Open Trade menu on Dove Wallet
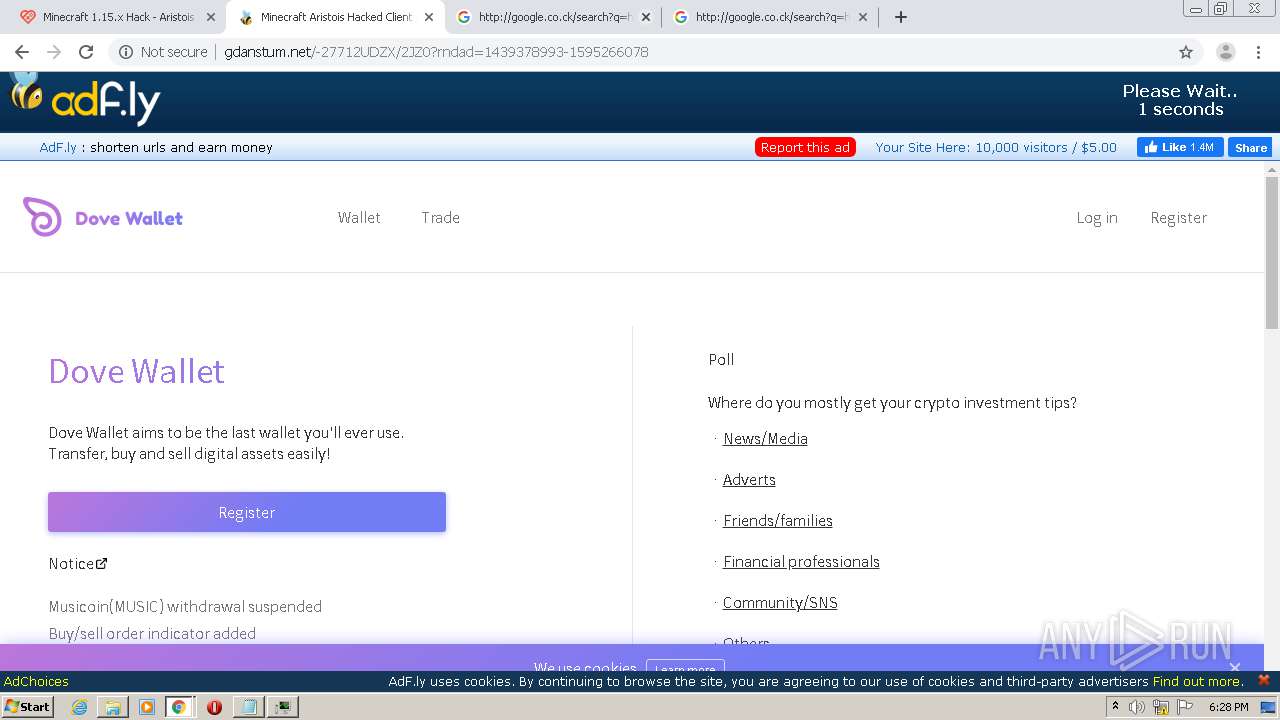This screenshot has width=1280, height=720. coord(441,217)
